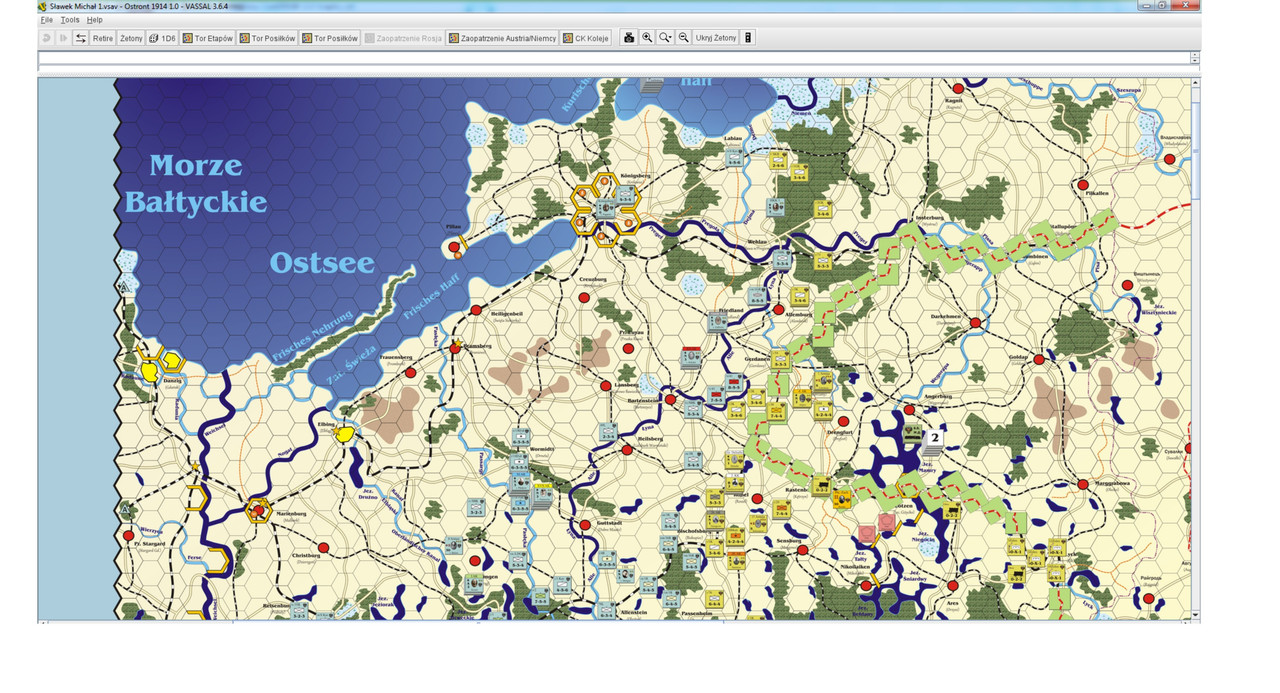Screen dimensions: 1280x693
Task: Click the last toolbar icon after Ukryj Żetony
Action: 748,38
